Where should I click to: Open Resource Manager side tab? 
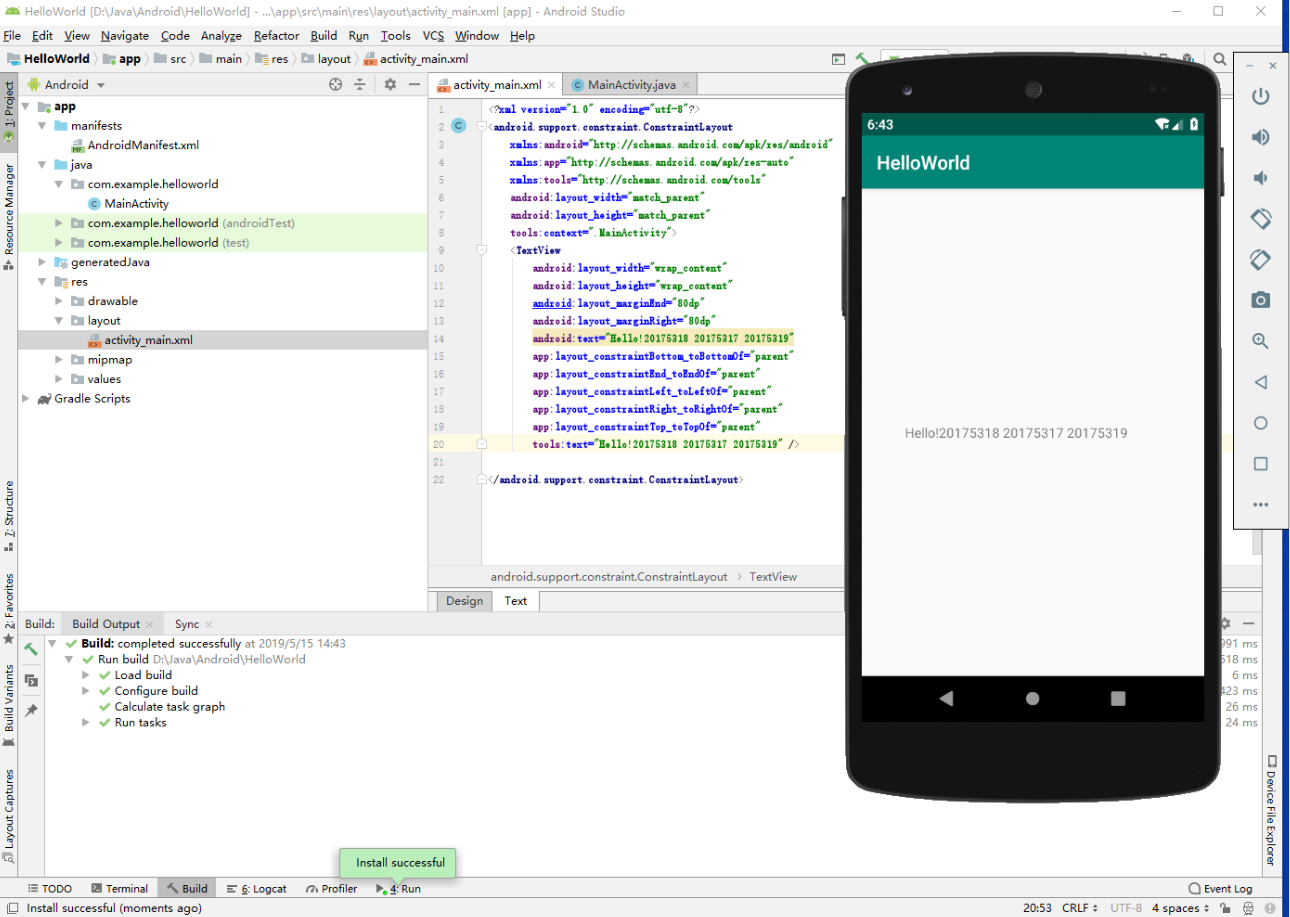pyautogui.click(x=9, y=216)
